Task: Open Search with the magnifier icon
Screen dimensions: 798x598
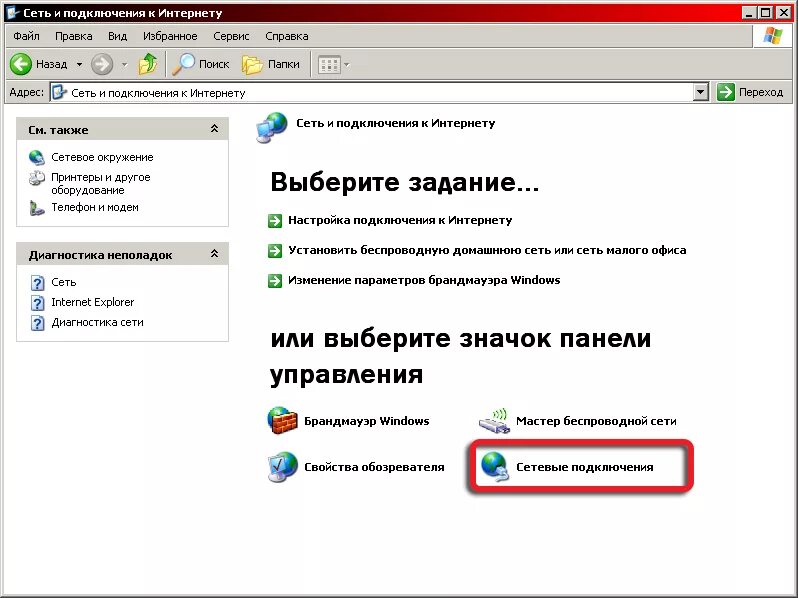Action: pyautogui.click(x=183, y=64)
